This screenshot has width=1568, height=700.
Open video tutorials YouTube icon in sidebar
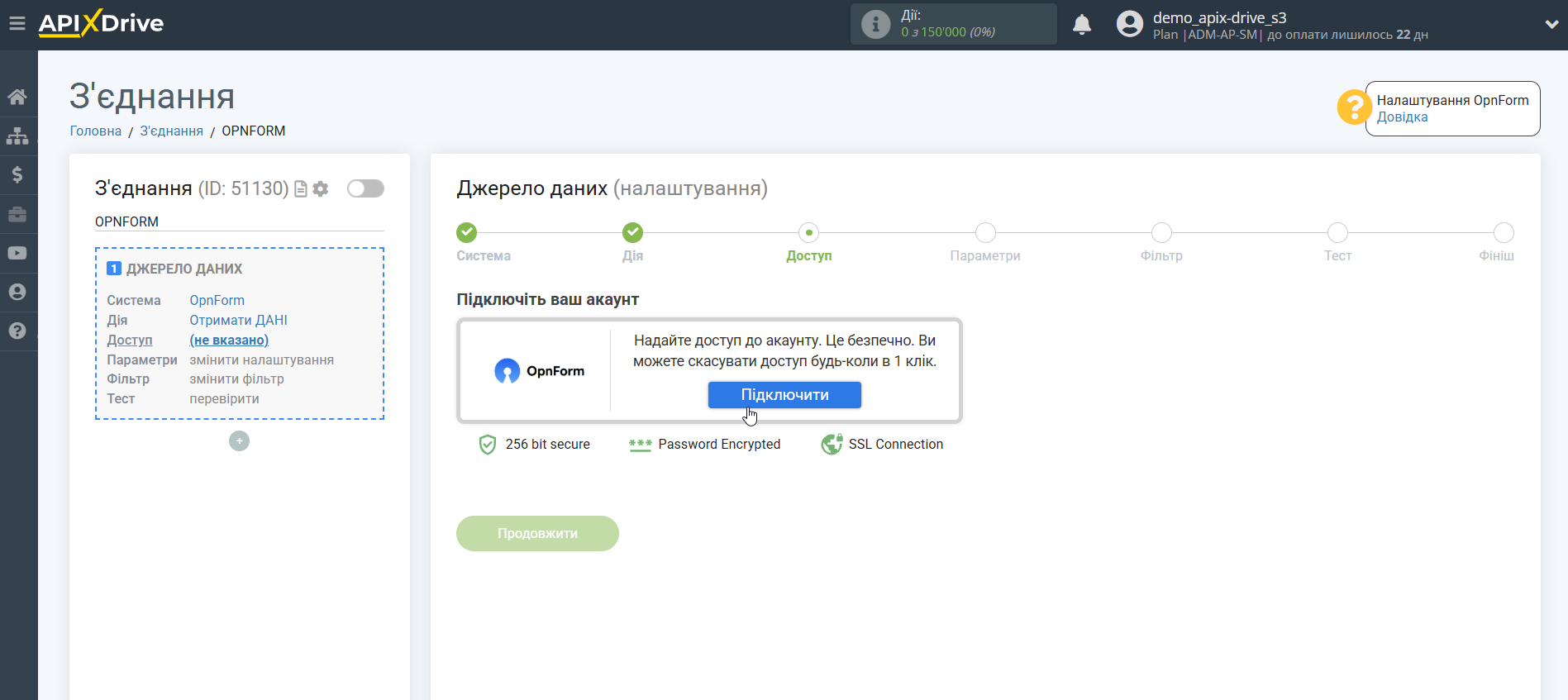tap(17, 253)
